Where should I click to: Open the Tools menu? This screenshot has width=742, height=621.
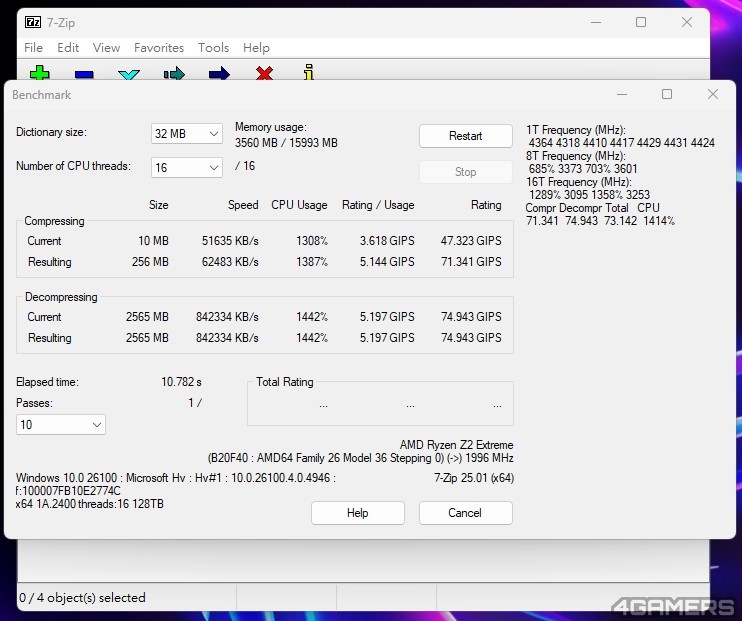click(x=213, y=48)
